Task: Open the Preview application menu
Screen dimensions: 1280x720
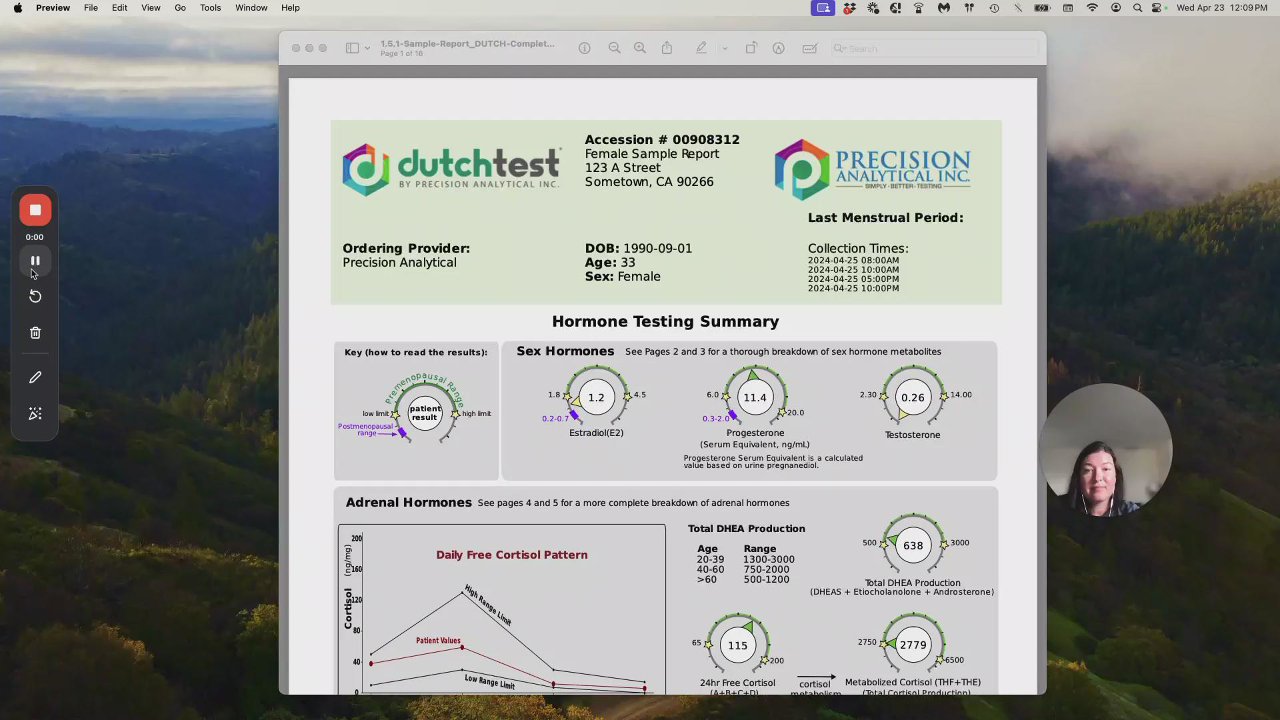Action: pos(53,8)
